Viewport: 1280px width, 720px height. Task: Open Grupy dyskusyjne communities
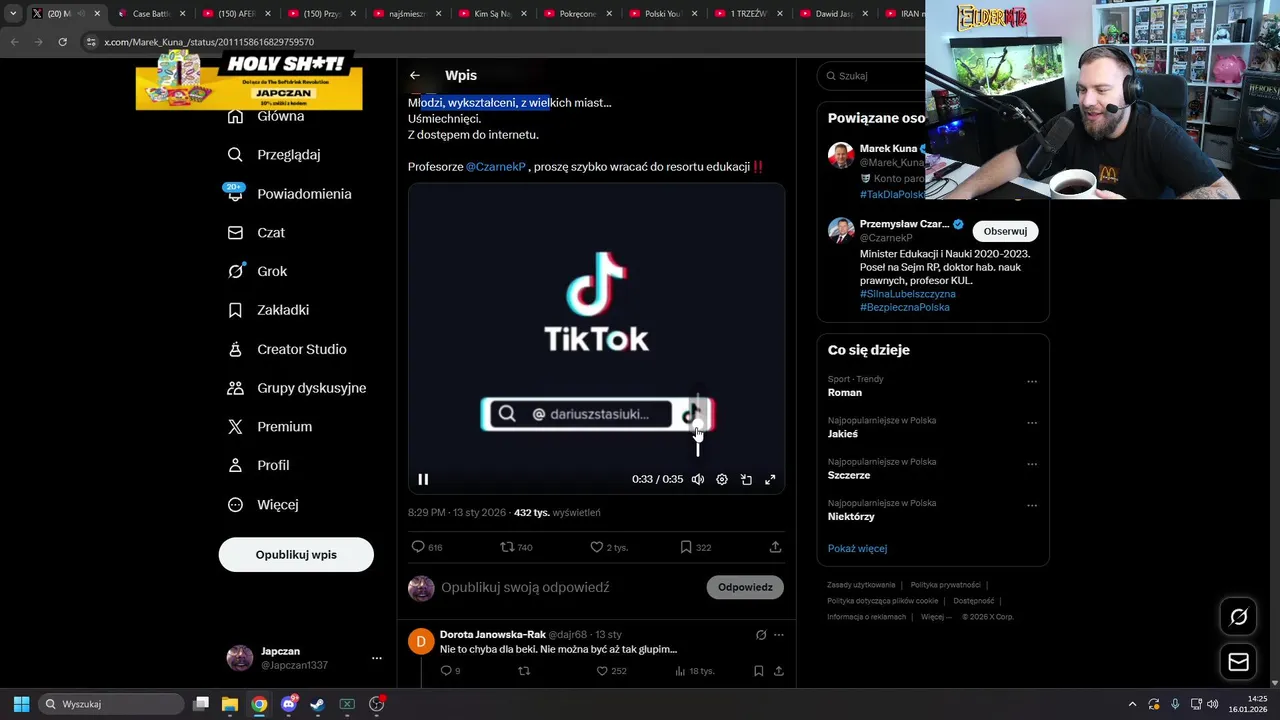[x=296, y=388]
